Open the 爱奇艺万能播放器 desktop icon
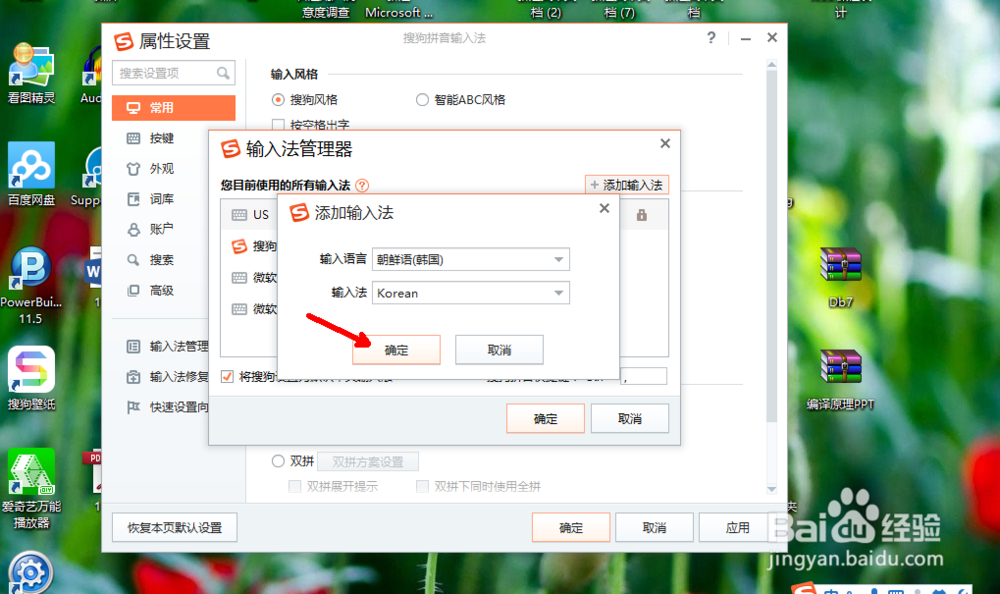 (31, 489)
